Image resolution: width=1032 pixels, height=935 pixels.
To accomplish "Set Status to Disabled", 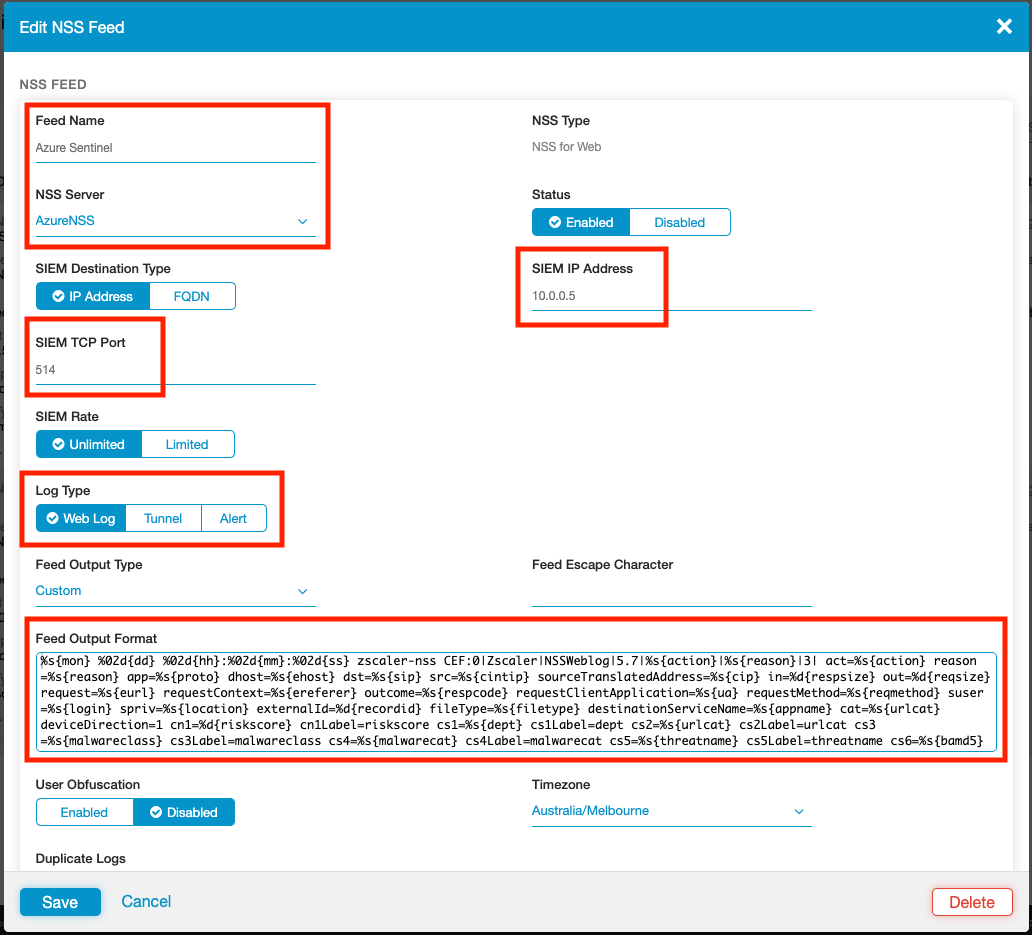I will point(679,222).
